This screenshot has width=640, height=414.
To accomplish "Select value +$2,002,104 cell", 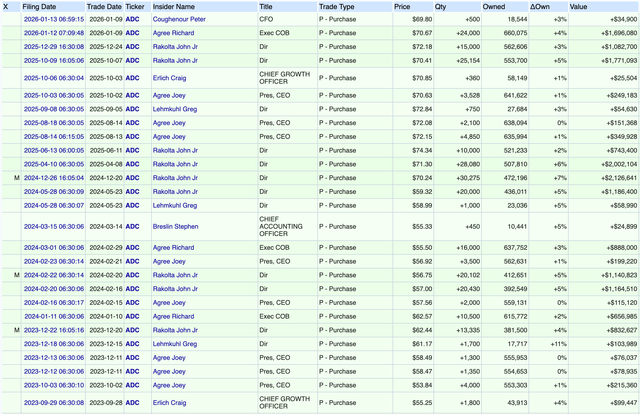I will coord(619,164).
